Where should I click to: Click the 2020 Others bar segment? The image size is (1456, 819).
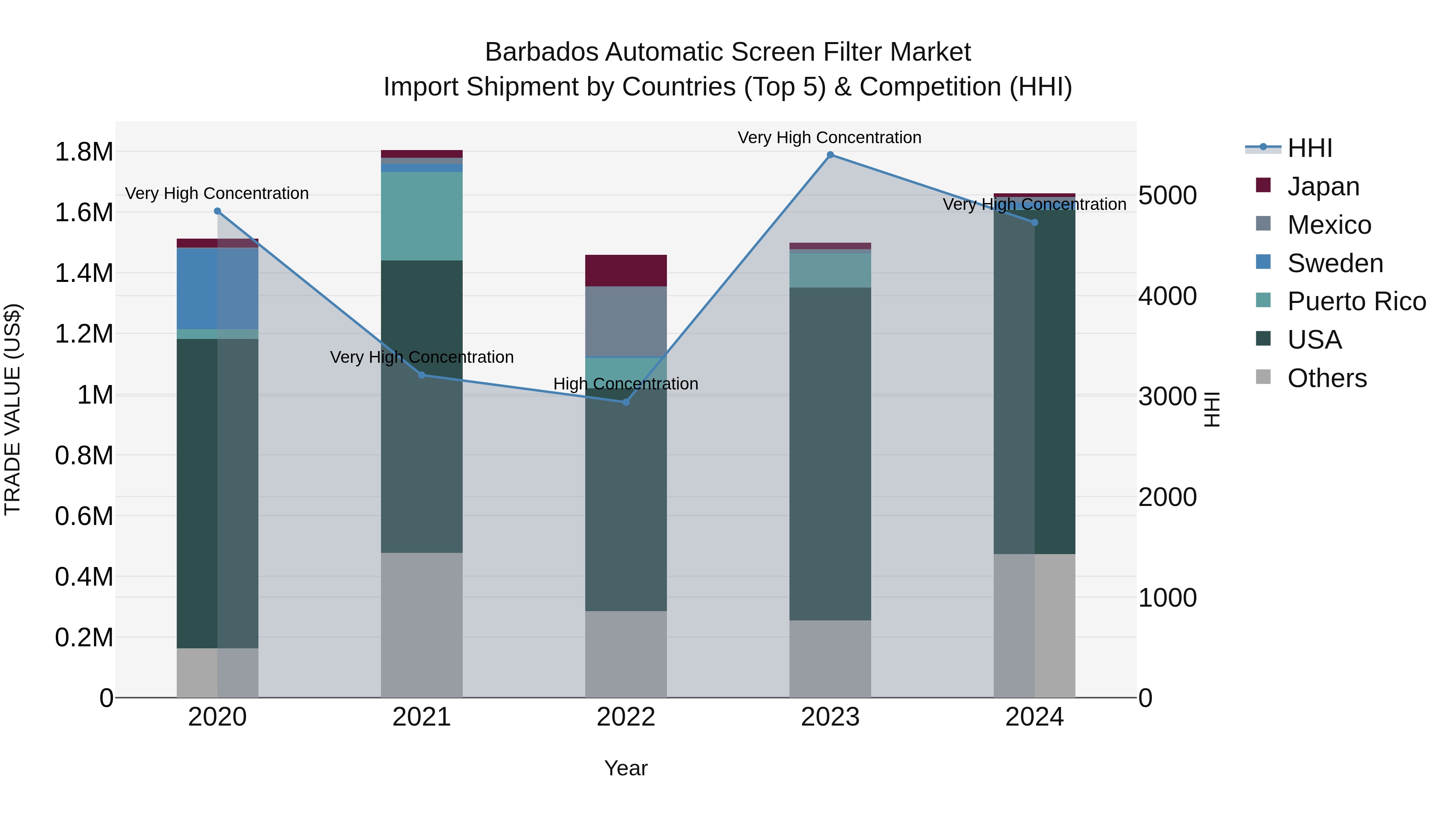coord(218,673)
